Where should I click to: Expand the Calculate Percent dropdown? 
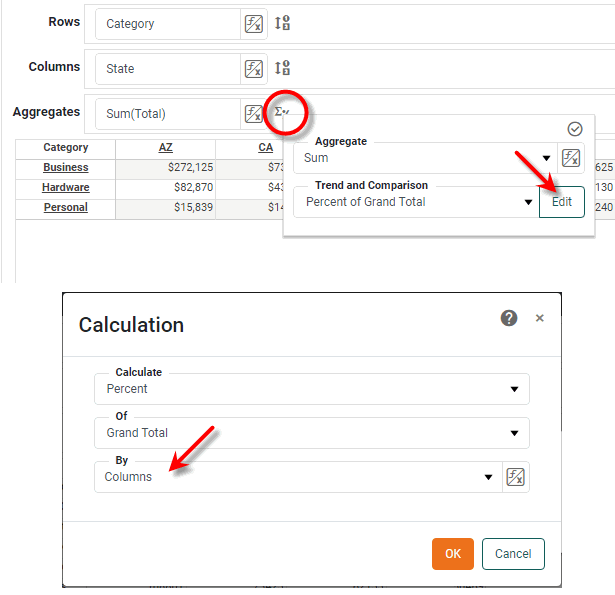point(514,389)
